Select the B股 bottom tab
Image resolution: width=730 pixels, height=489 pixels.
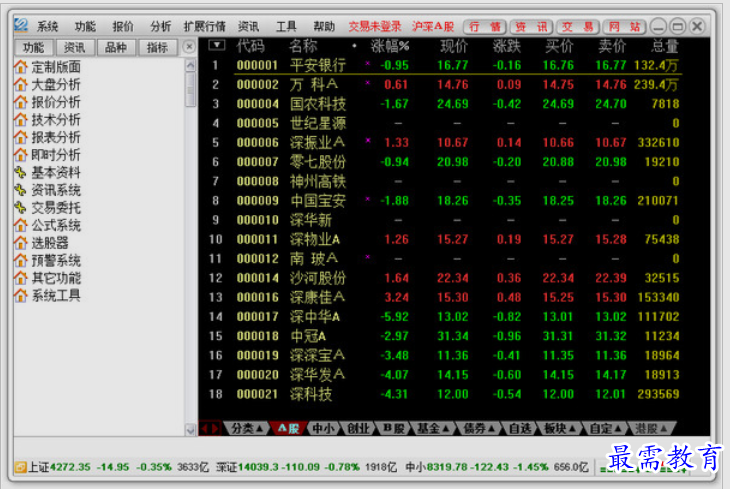[x=393, y=428]
